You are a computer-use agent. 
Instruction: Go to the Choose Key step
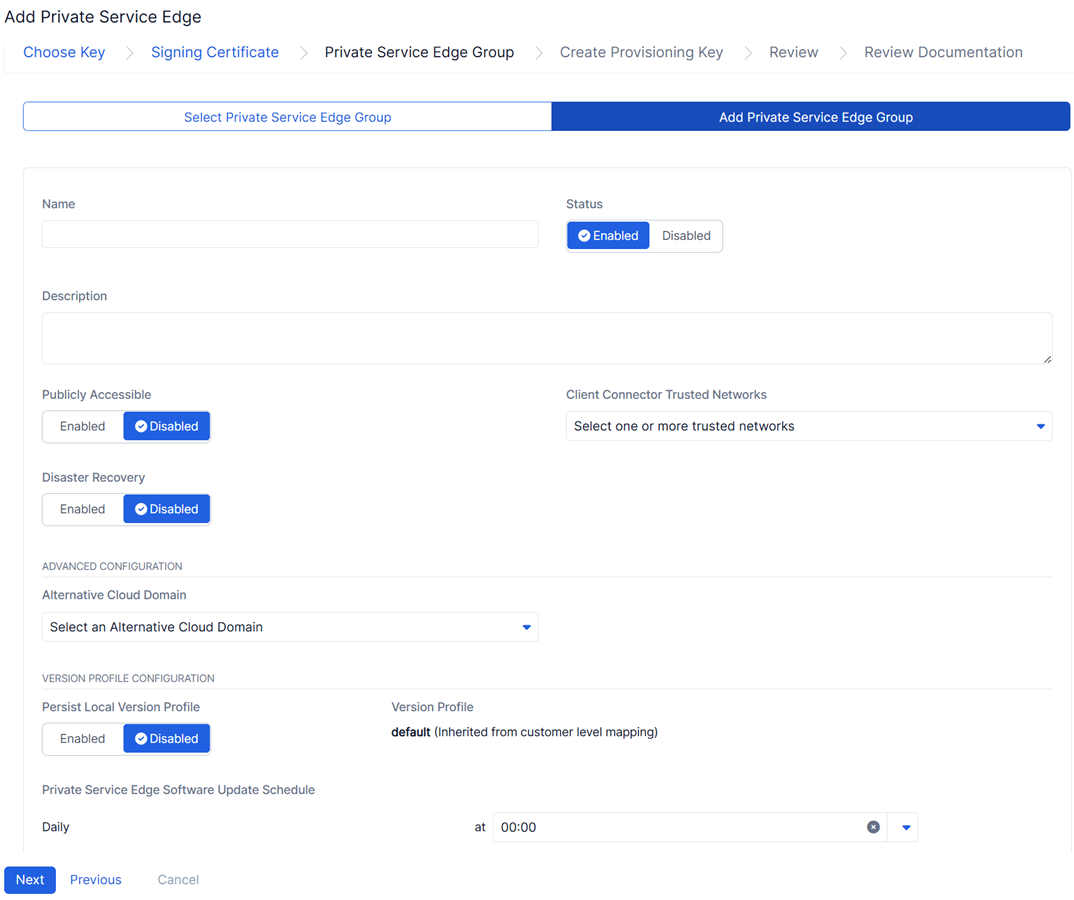(64, 52)
